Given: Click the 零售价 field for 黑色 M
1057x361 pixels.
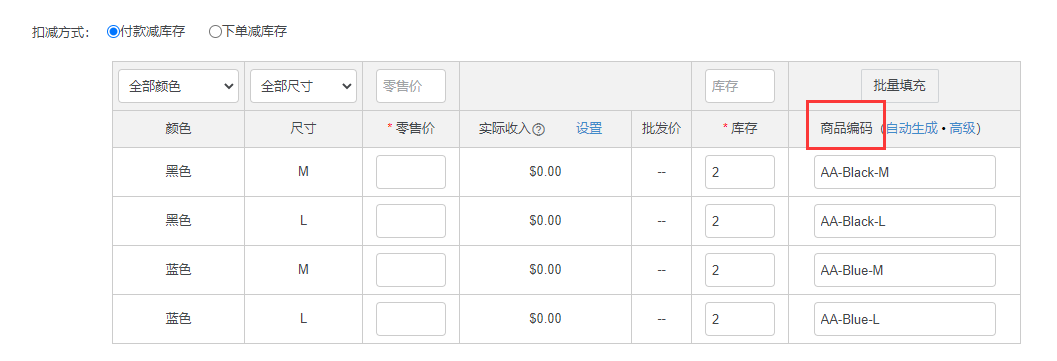Looking at the screenshot, I should click(x=411, y=172).
